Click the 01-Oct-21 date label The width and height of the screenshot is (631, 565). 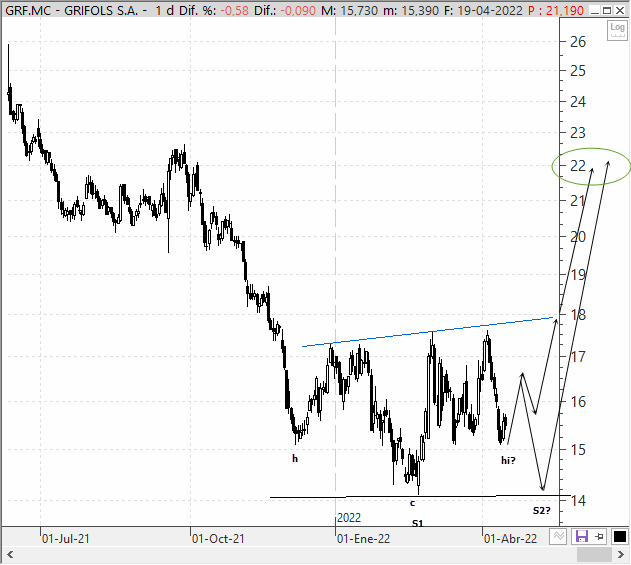[218, 538]
